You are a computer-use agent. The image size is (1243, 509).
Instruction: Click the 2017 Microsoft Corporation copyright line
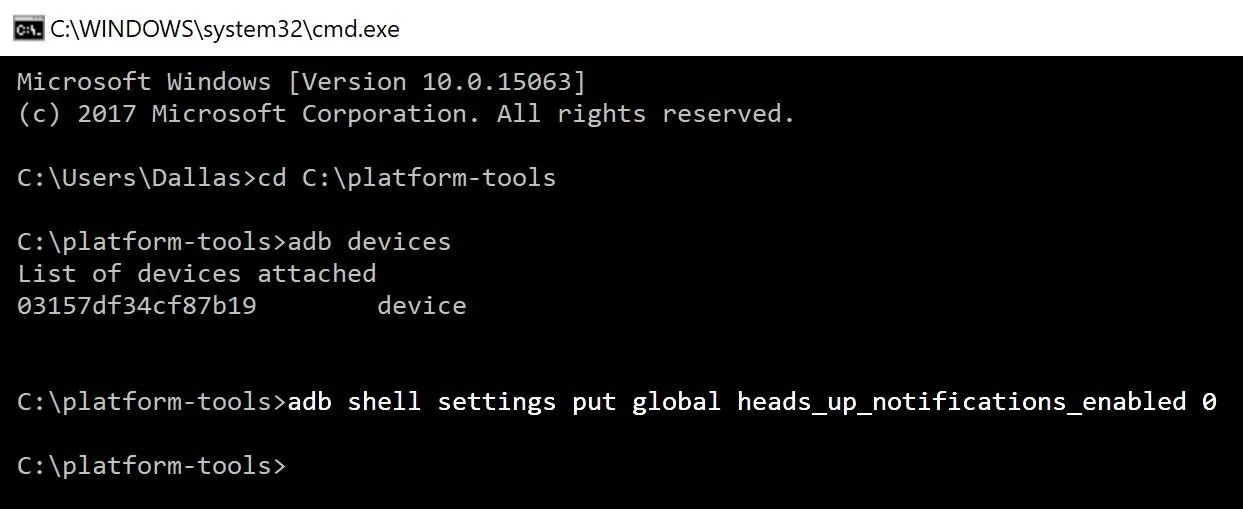tap(406, 114)
